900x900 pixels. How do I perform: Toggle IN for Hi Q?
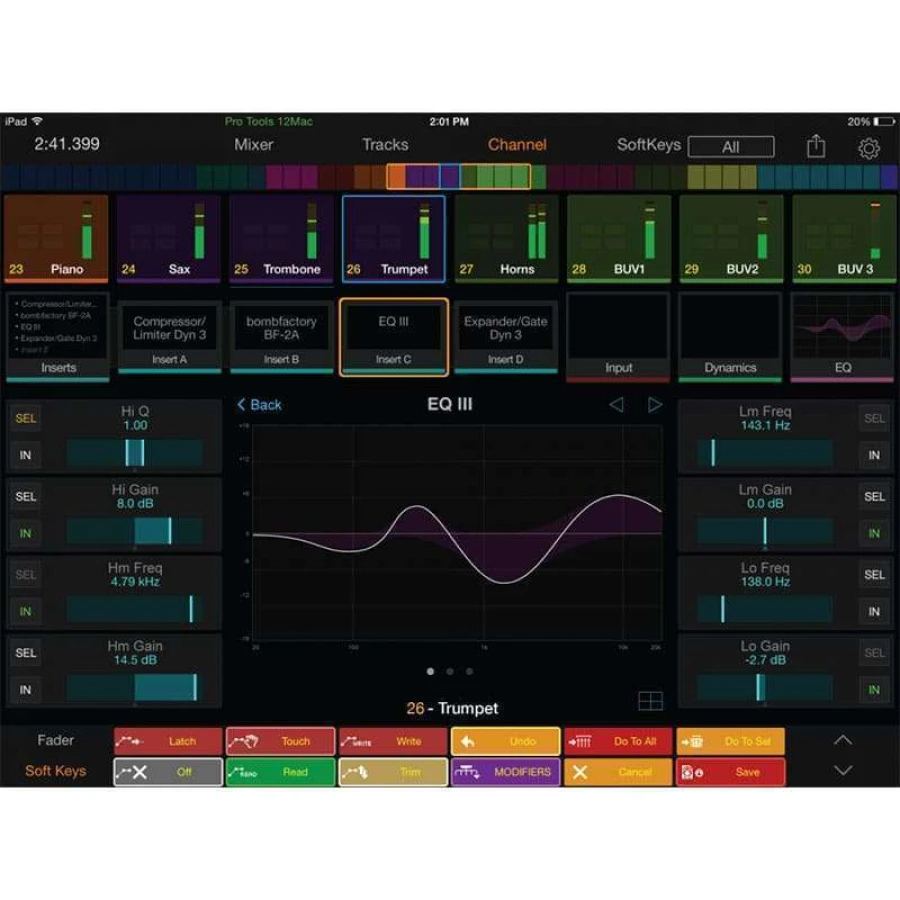click(x=26, y=455)
